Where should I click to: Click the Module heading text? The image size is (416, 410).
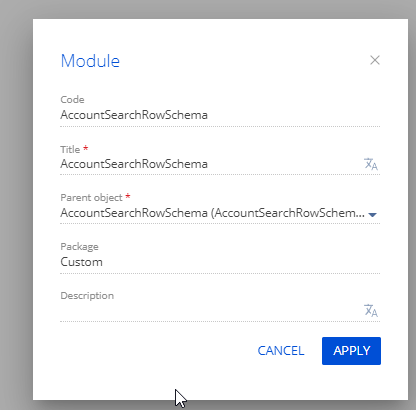tap(90, 61)
